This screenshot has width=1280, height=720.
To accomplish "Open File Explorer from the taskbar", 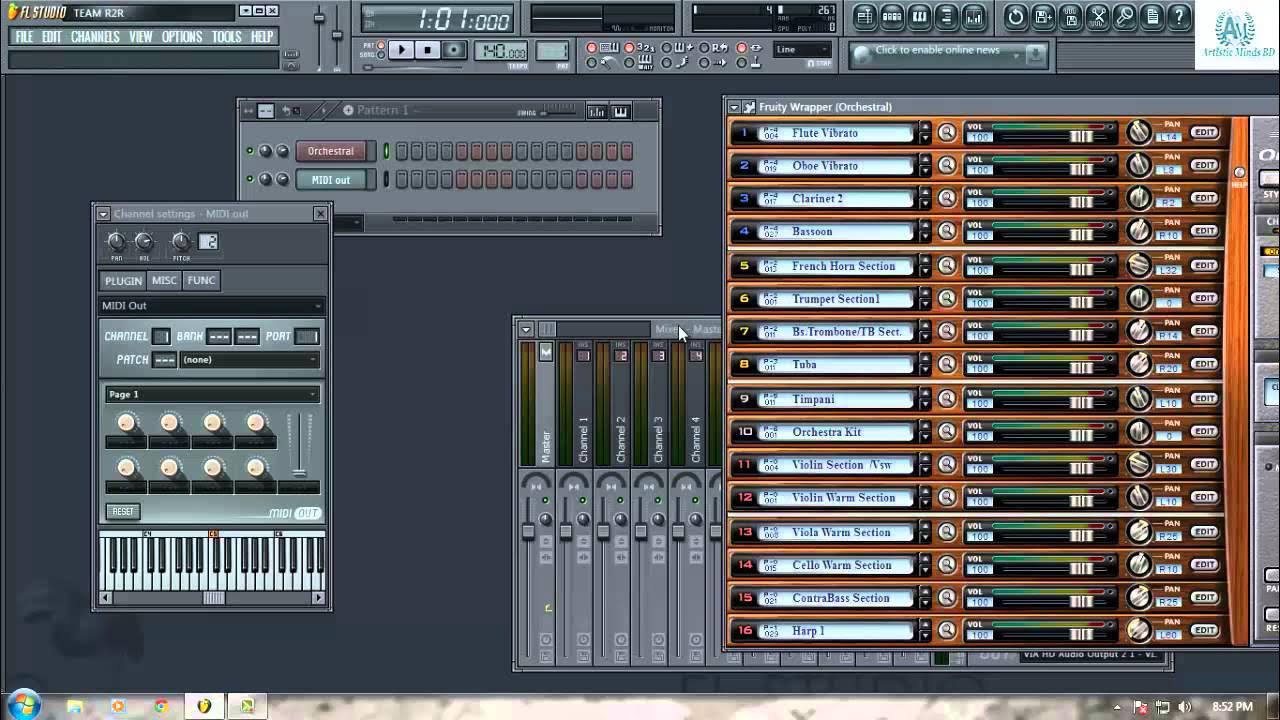I will click(x=75, y=706).
